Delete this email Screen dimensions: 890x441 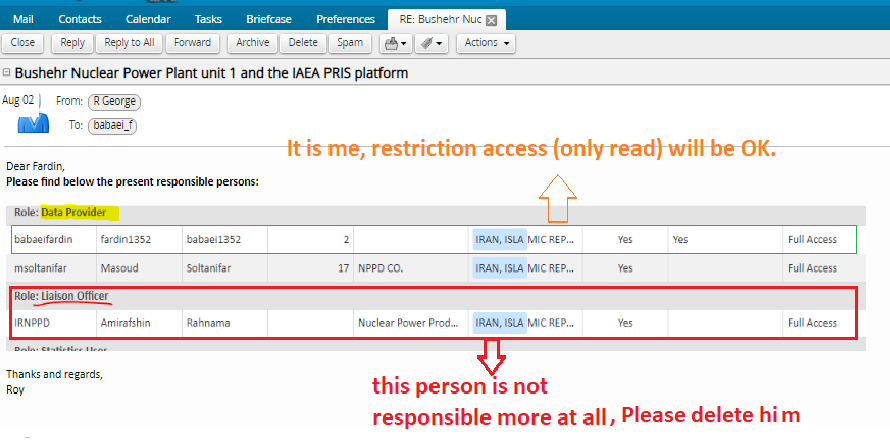pos(303,43)
